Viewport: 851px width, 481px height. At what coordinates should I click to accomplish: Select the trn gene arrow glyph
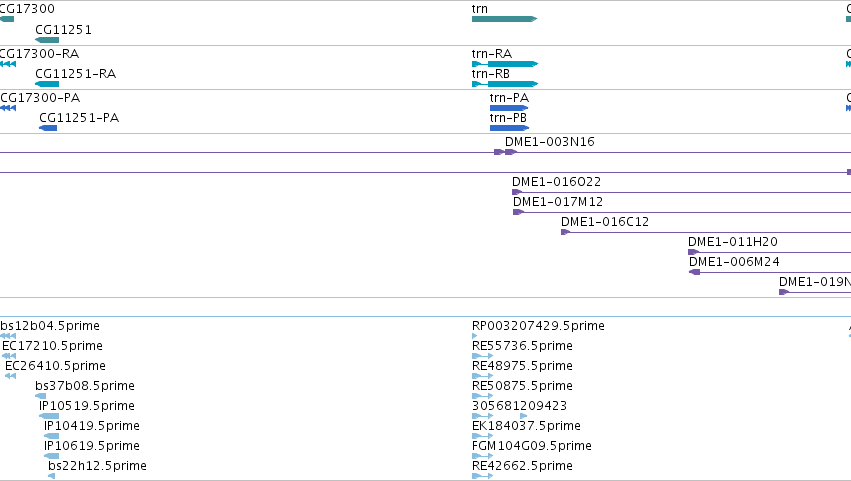[504, 19]
